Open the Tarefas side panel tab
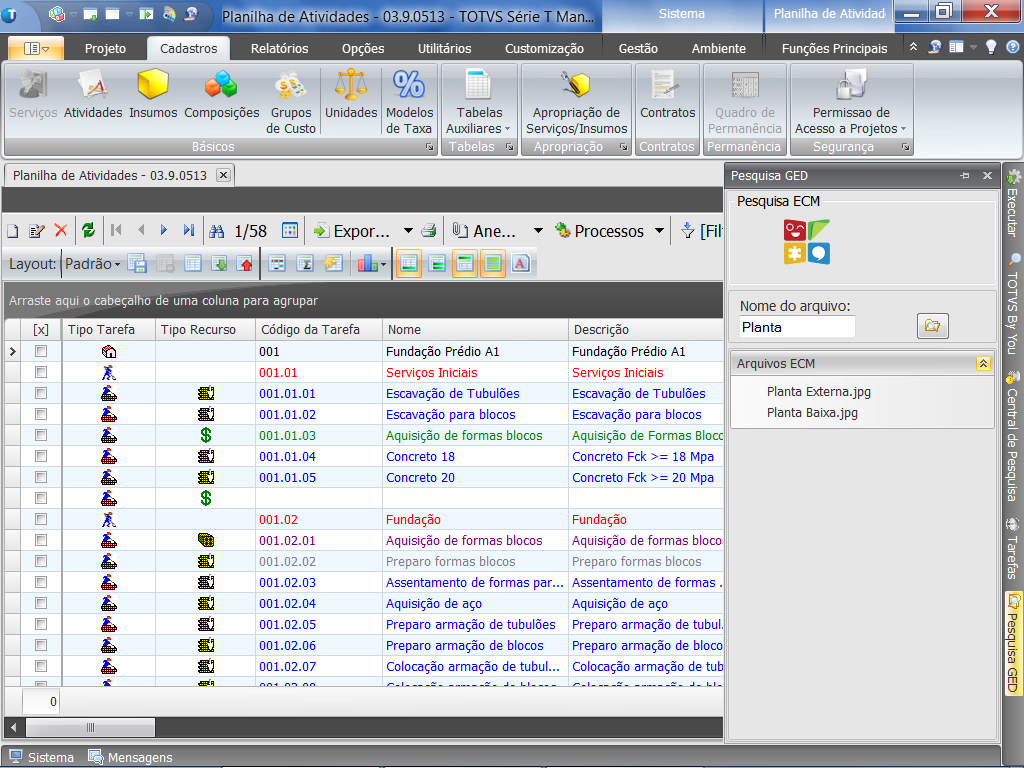 click(x=1013, y=549)
